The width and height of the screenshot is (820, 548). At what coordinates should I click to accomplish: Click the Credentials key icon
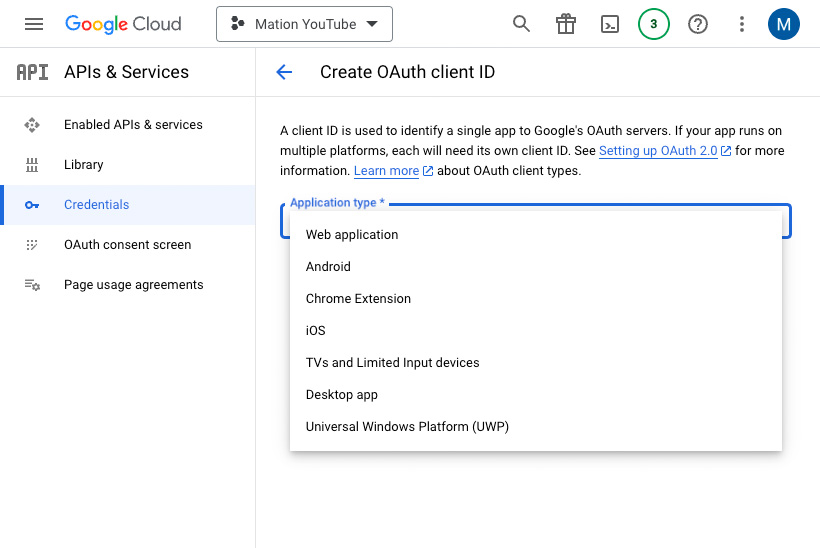[x=32, y=205]
